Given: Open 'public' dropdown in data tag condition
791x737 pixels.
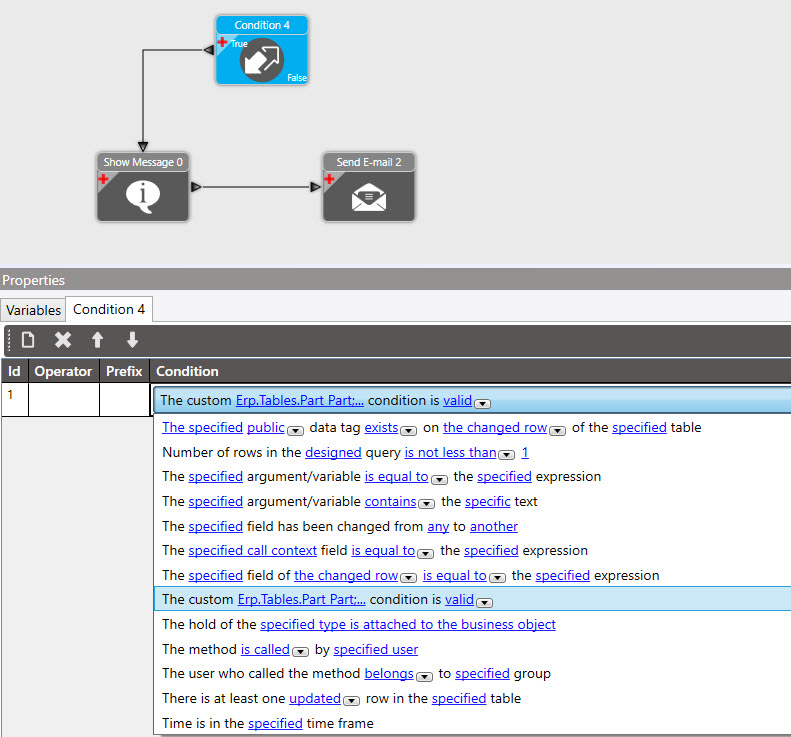Looking at the screenshot, I should pyautogui.click(x=295, y=431).
